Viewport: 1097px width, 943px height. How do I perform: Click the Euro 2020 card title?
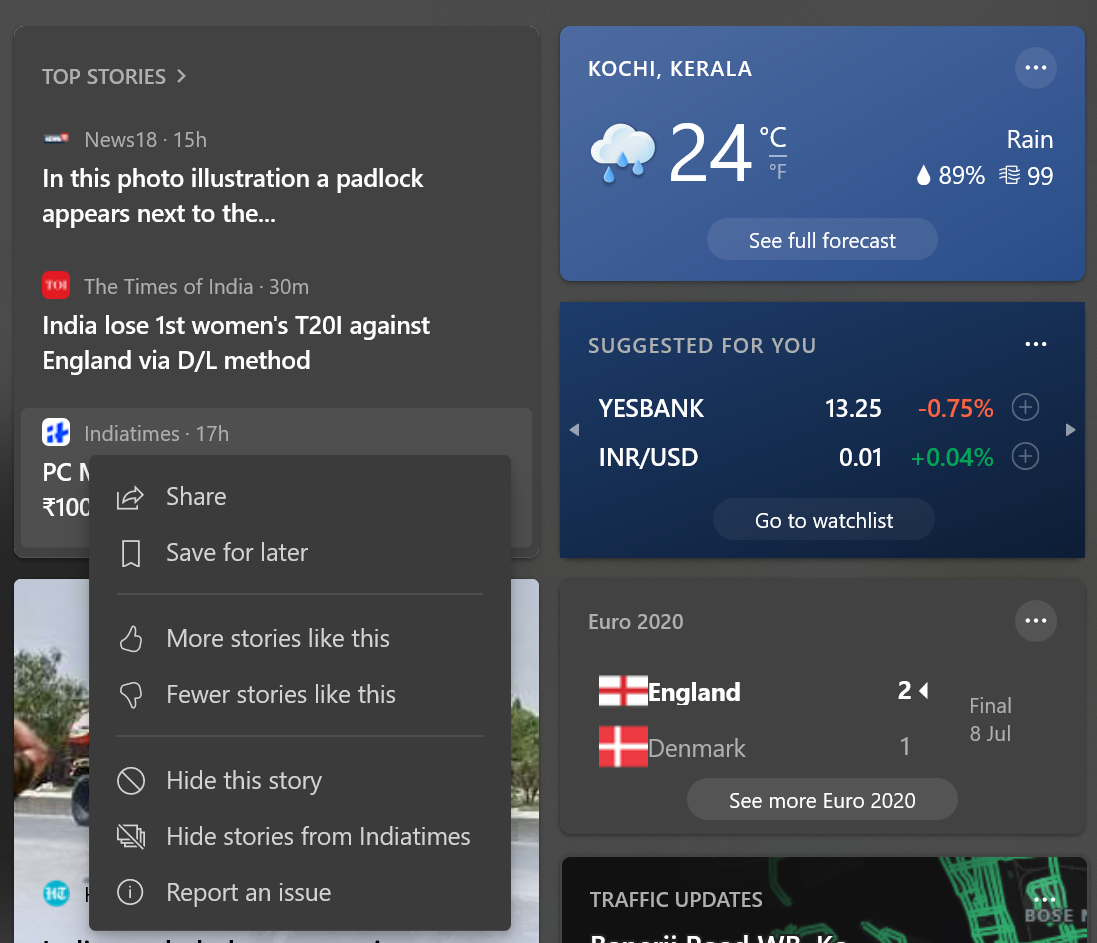point(635,622)
